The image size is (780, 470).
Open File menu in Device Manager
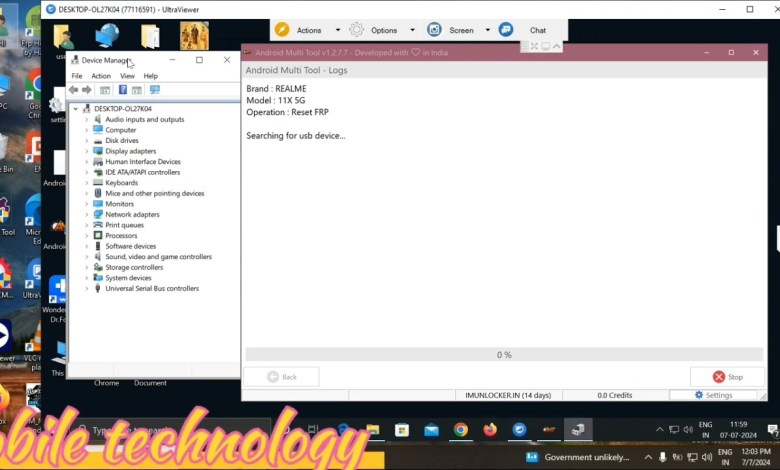(x=77, y=76)
